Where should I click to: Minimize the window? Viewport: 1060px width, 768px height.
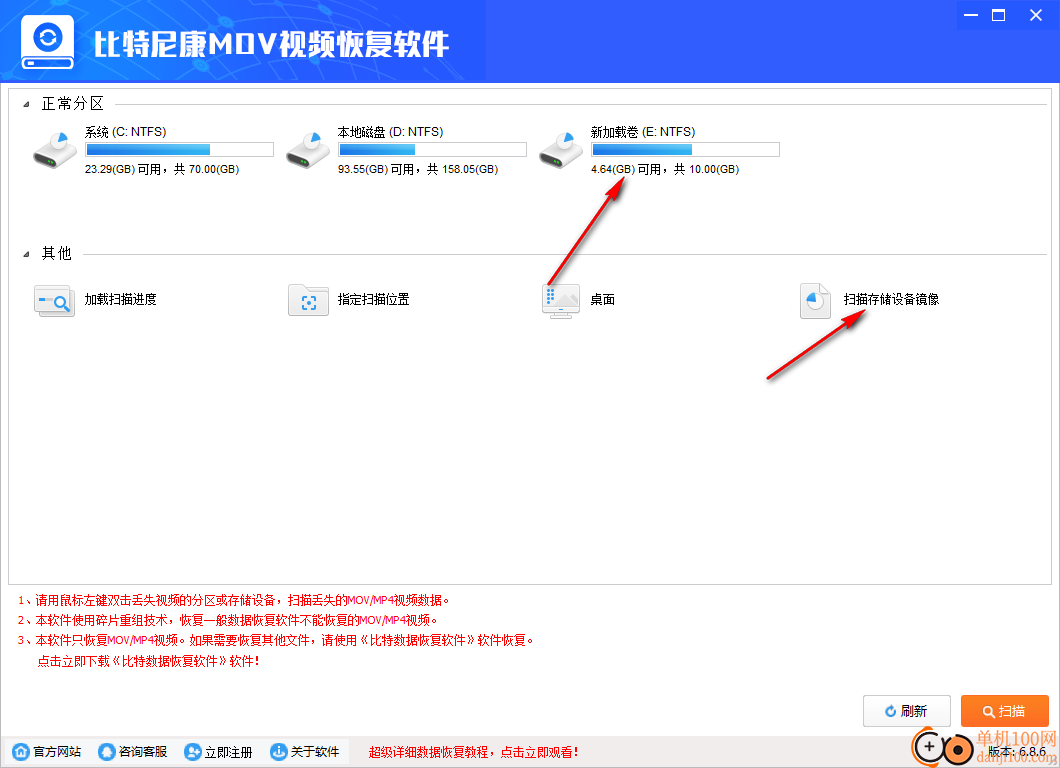[971, 15]
